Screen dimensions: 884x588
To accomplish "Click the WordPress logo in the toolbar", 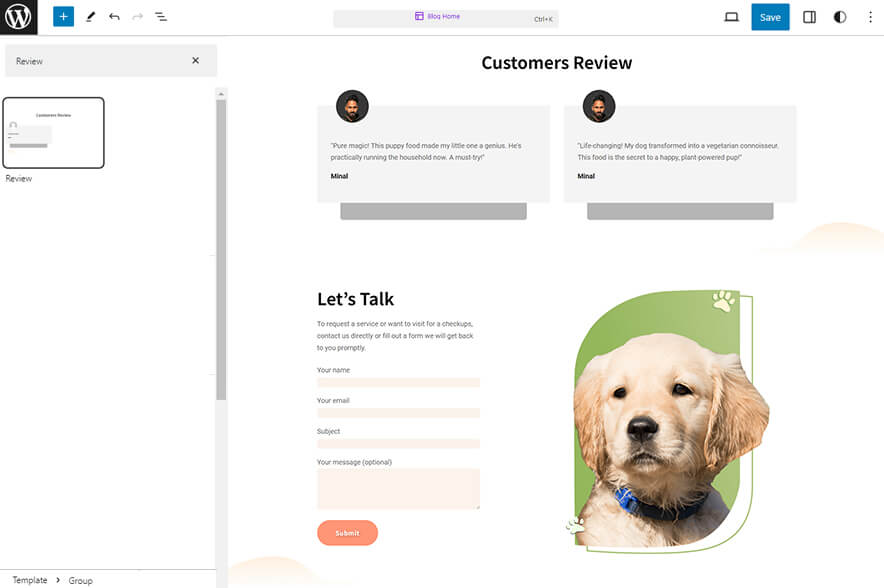I will click(x=17, y=16).
